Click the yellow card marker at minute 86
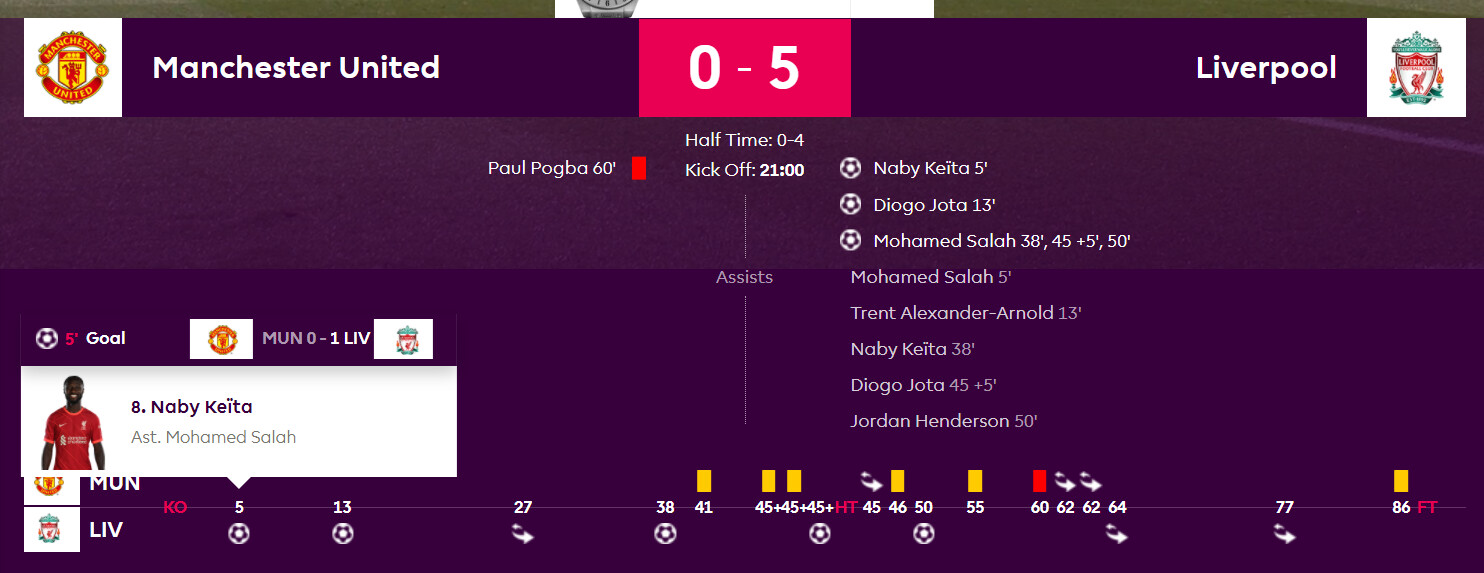 point(1401,480)
